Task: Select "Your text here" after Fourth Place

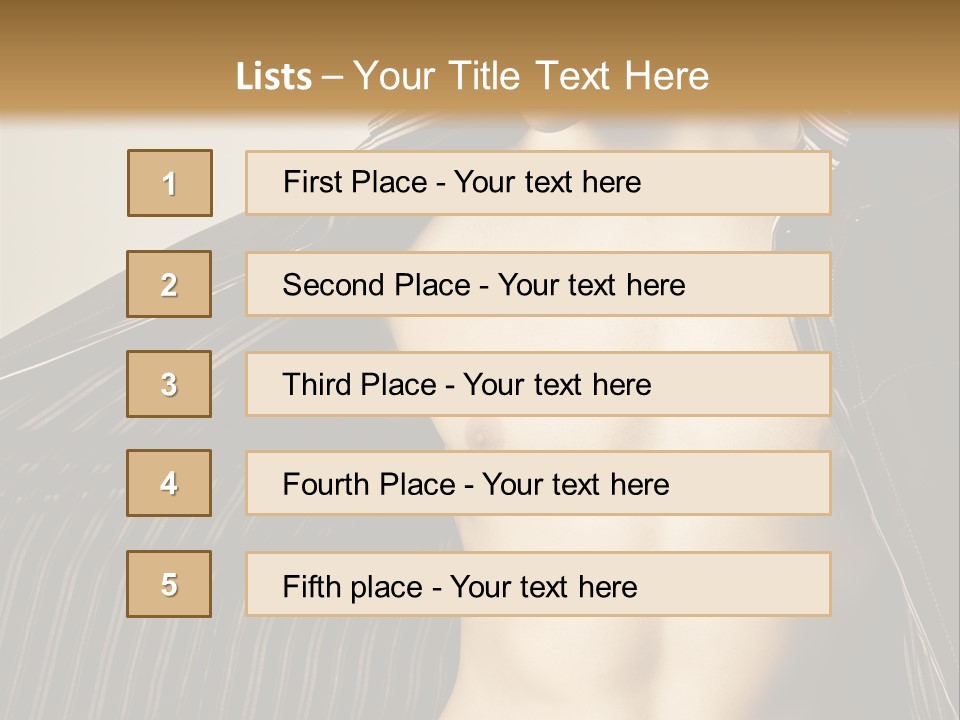Action: coord(576,484)
